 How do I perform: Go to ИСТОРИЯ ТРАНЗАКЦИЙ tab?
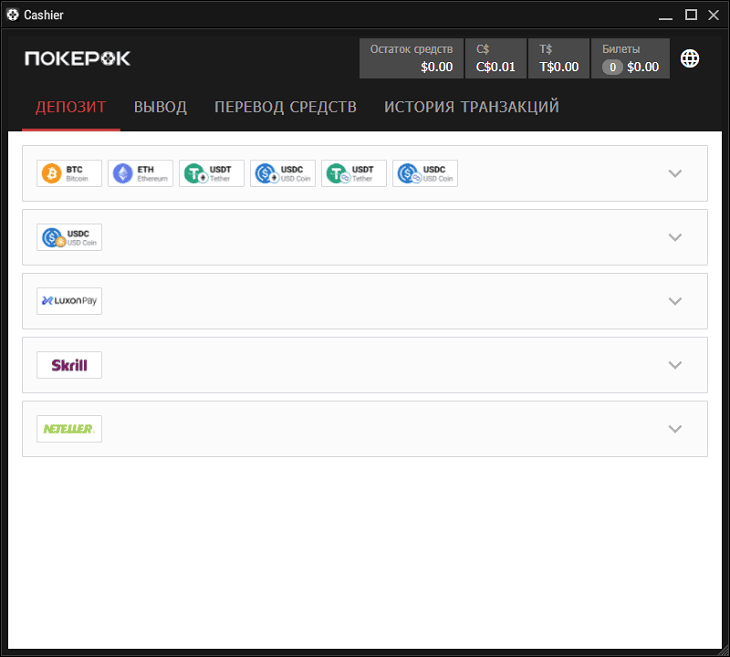click(x=471, y=107)
